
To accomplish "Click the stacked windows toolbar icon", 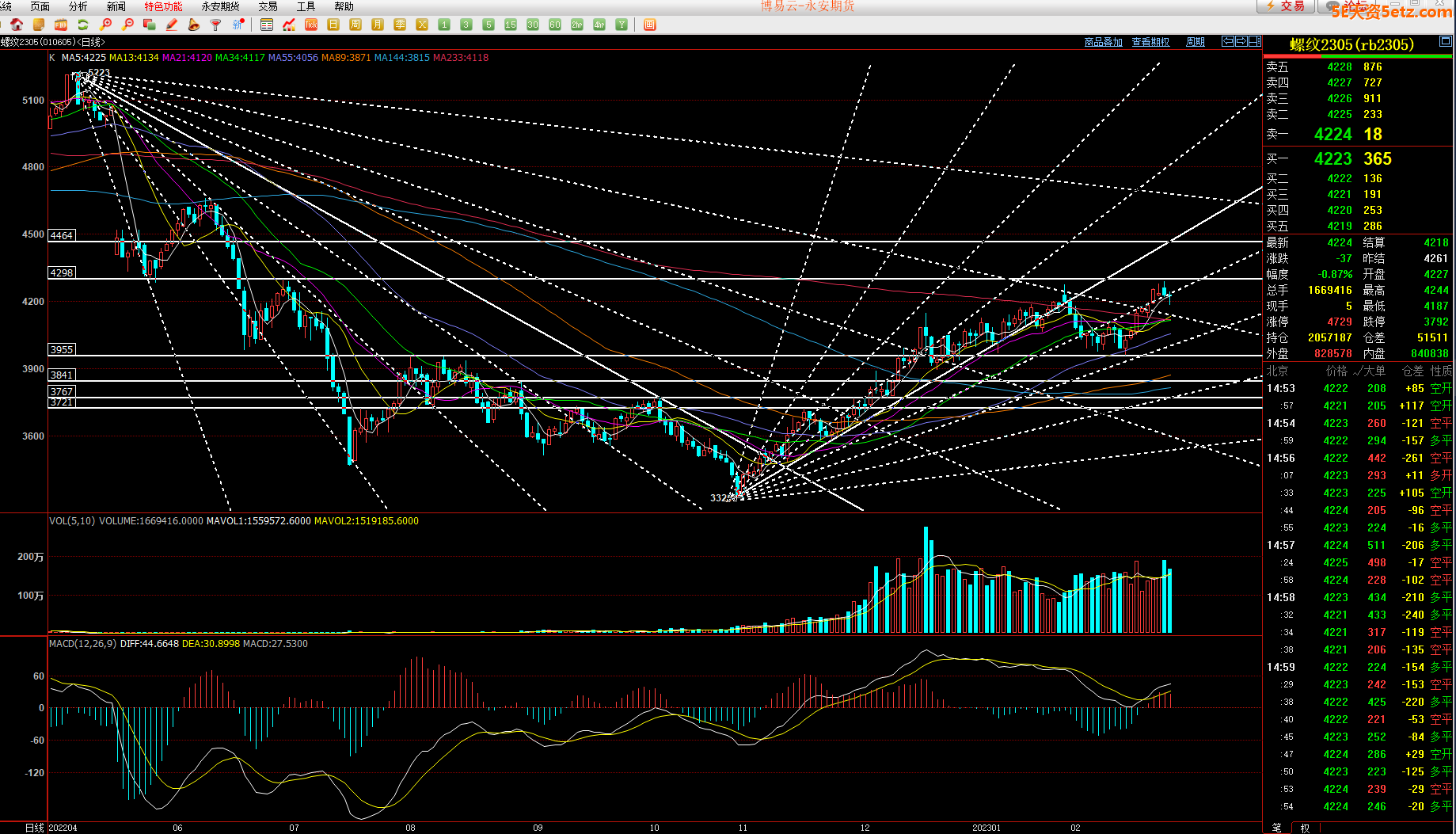I will point(150,25).
